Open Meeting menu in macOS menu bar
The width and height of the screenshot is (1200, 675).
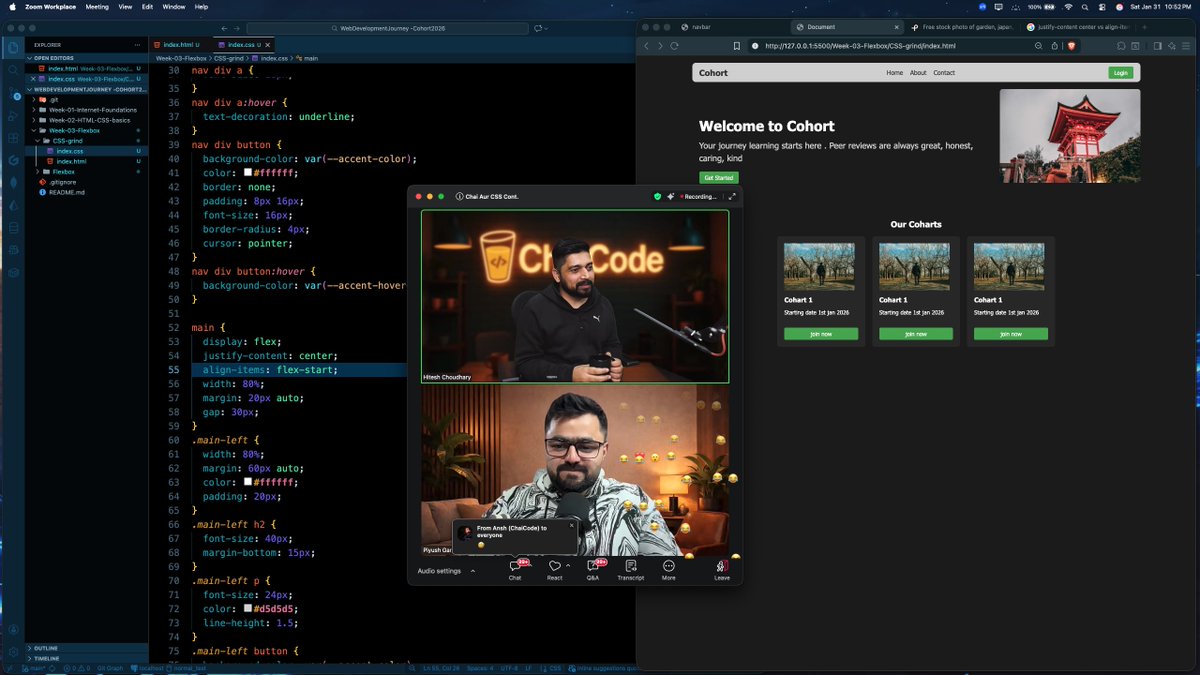(x=97, y=6)
